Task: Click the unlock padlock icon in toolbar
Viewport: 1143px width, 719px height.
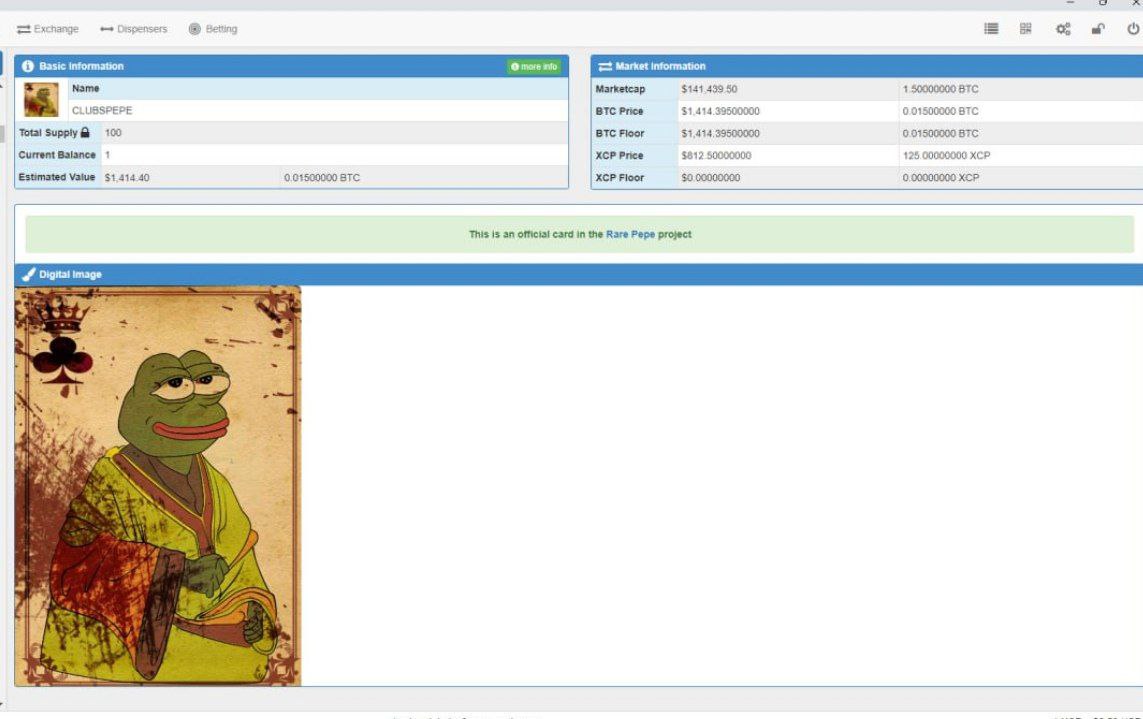Action: click(x=1098, y=29)
